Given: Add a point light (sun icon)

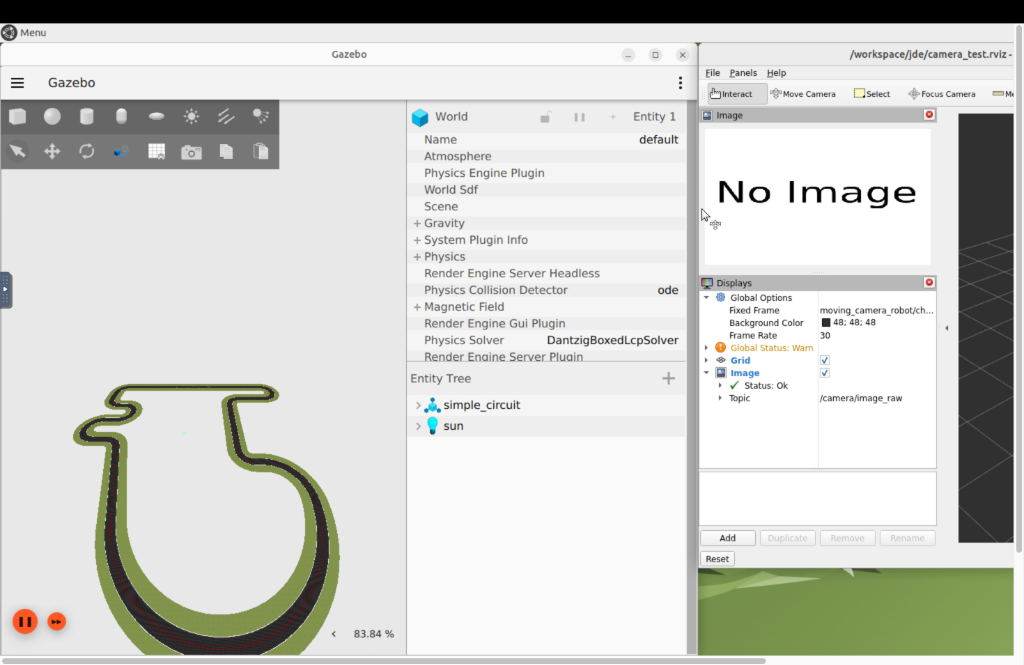Looking at the screenshot, I should click(x=191, y=117).
